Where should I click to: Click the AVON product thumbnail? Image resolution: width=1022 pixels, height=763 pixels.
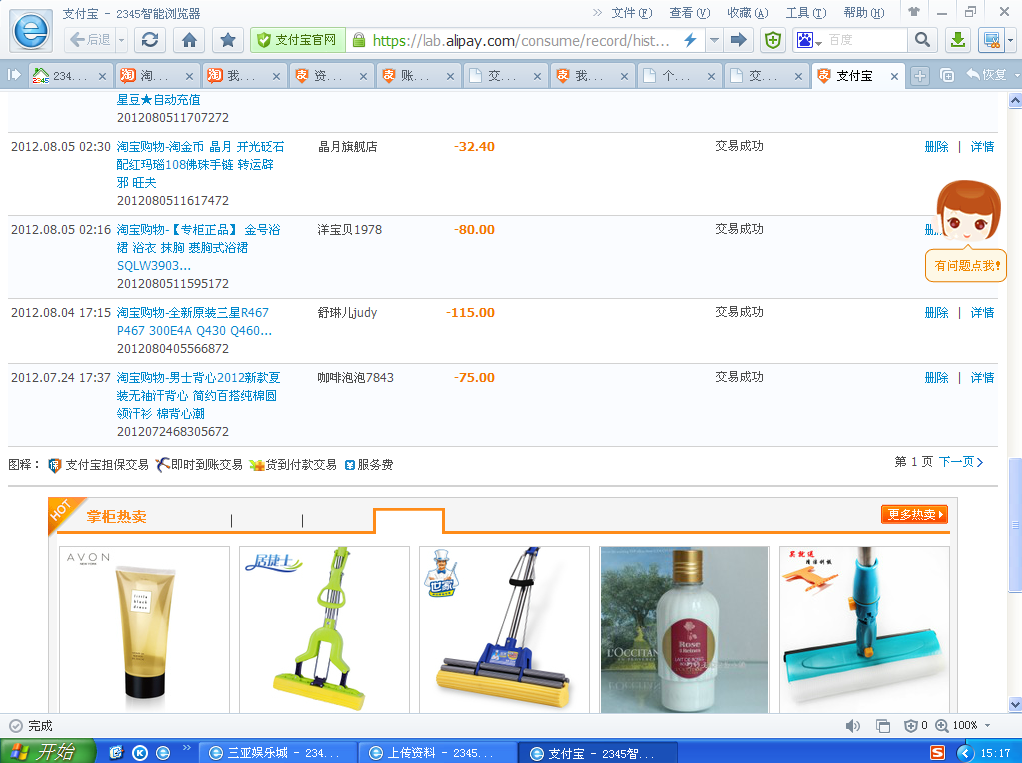pyautogui.click(x=144, y=629)
